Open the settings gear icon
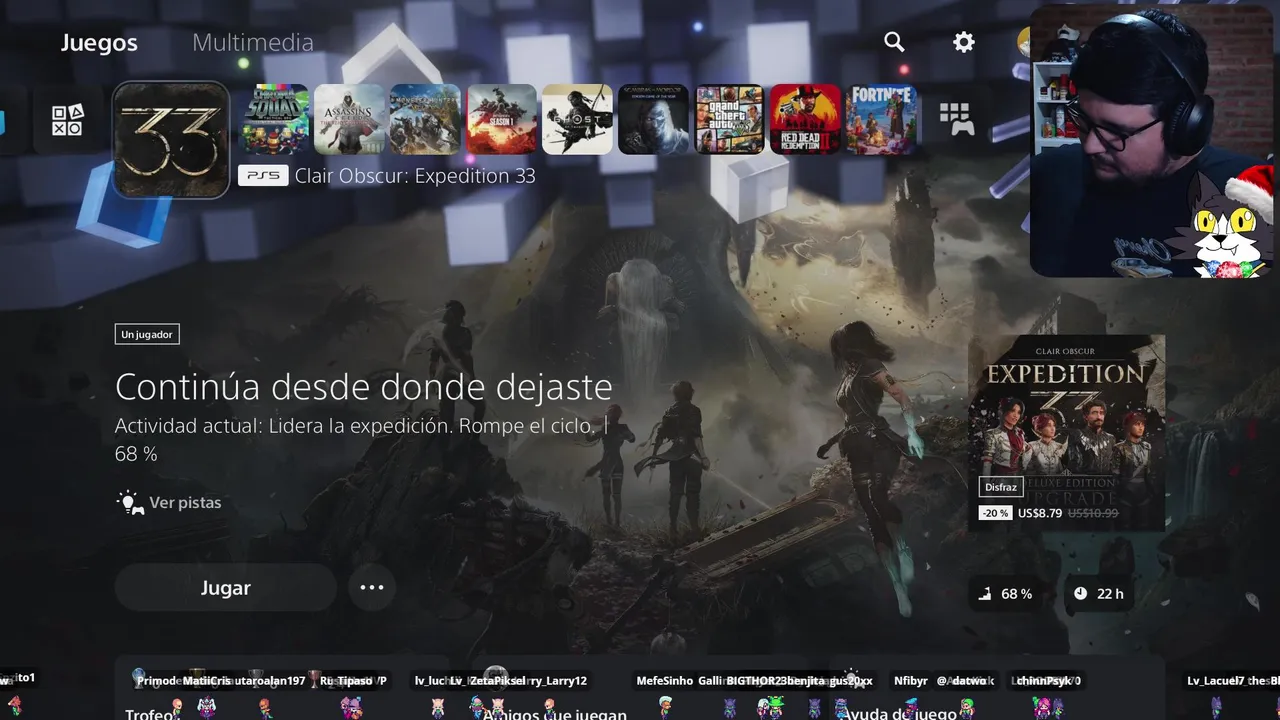Viewport: 1280px width, 720px height. pos(963,42)
